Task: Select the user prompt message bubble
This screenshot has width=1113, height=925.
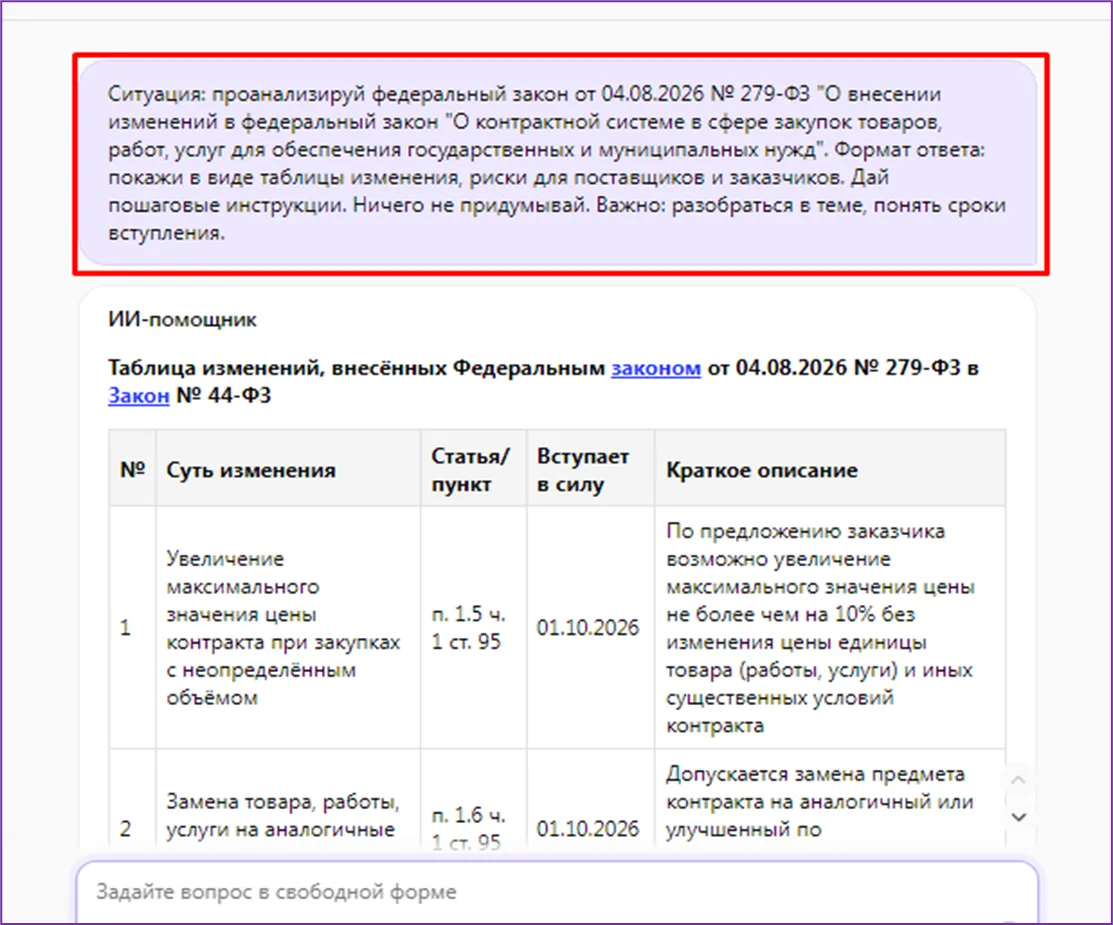Action: pos(558,163)
